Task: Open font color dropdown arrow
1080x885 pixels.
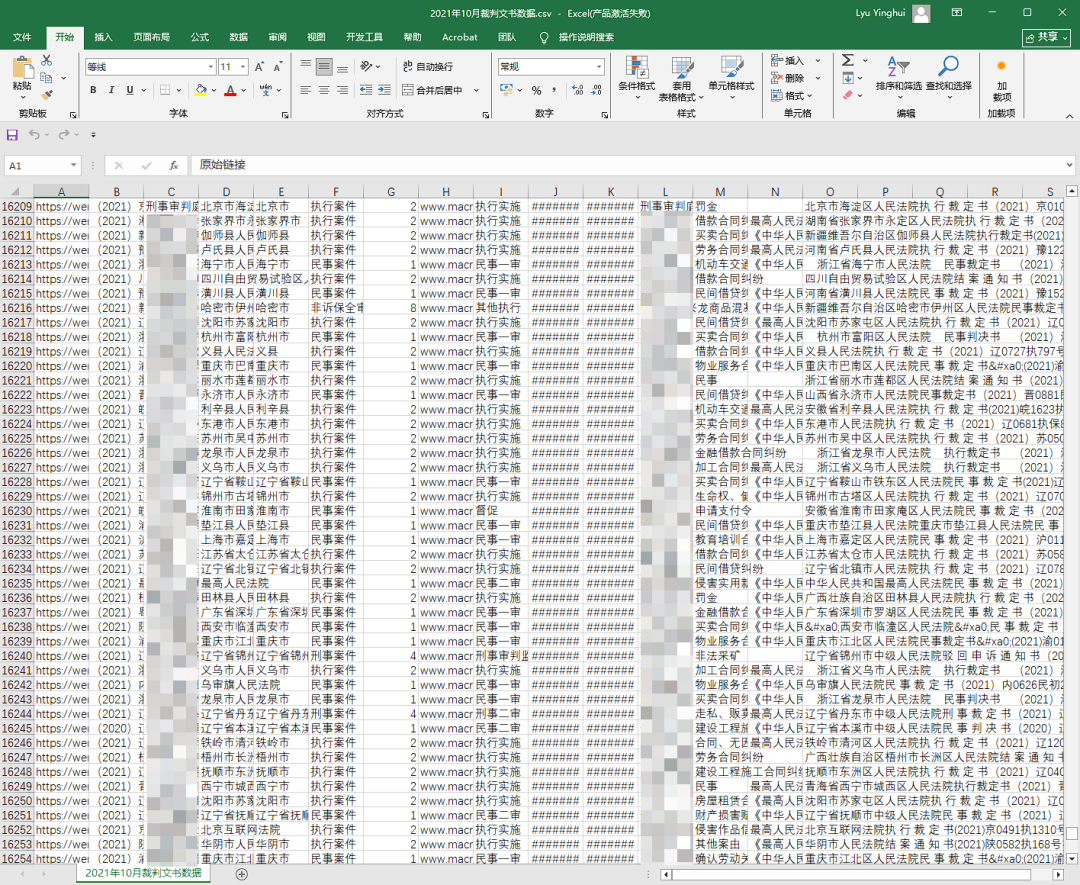Action: pos(244,90)
